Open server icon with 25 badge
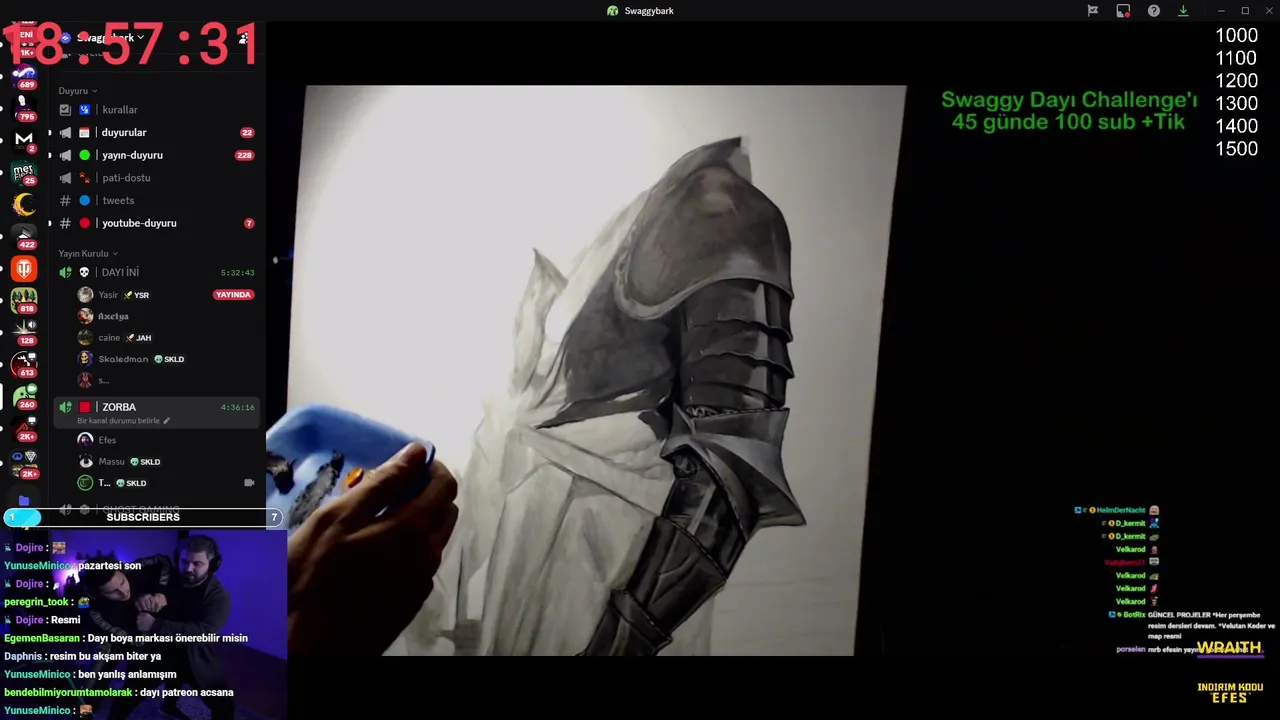1280x720 pixels. click(x=25, y=172)
